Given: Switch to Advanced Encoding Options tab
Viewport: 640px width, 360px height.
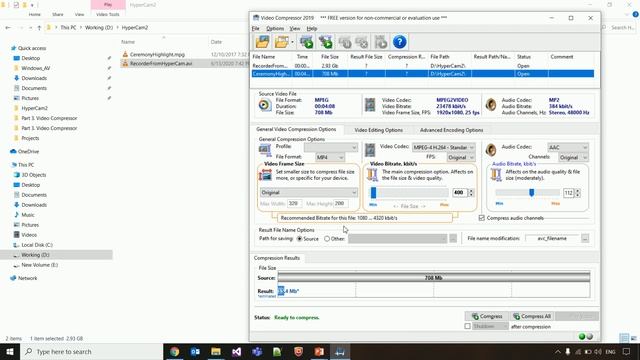Looking at the screenshot, I should [451, 130].
